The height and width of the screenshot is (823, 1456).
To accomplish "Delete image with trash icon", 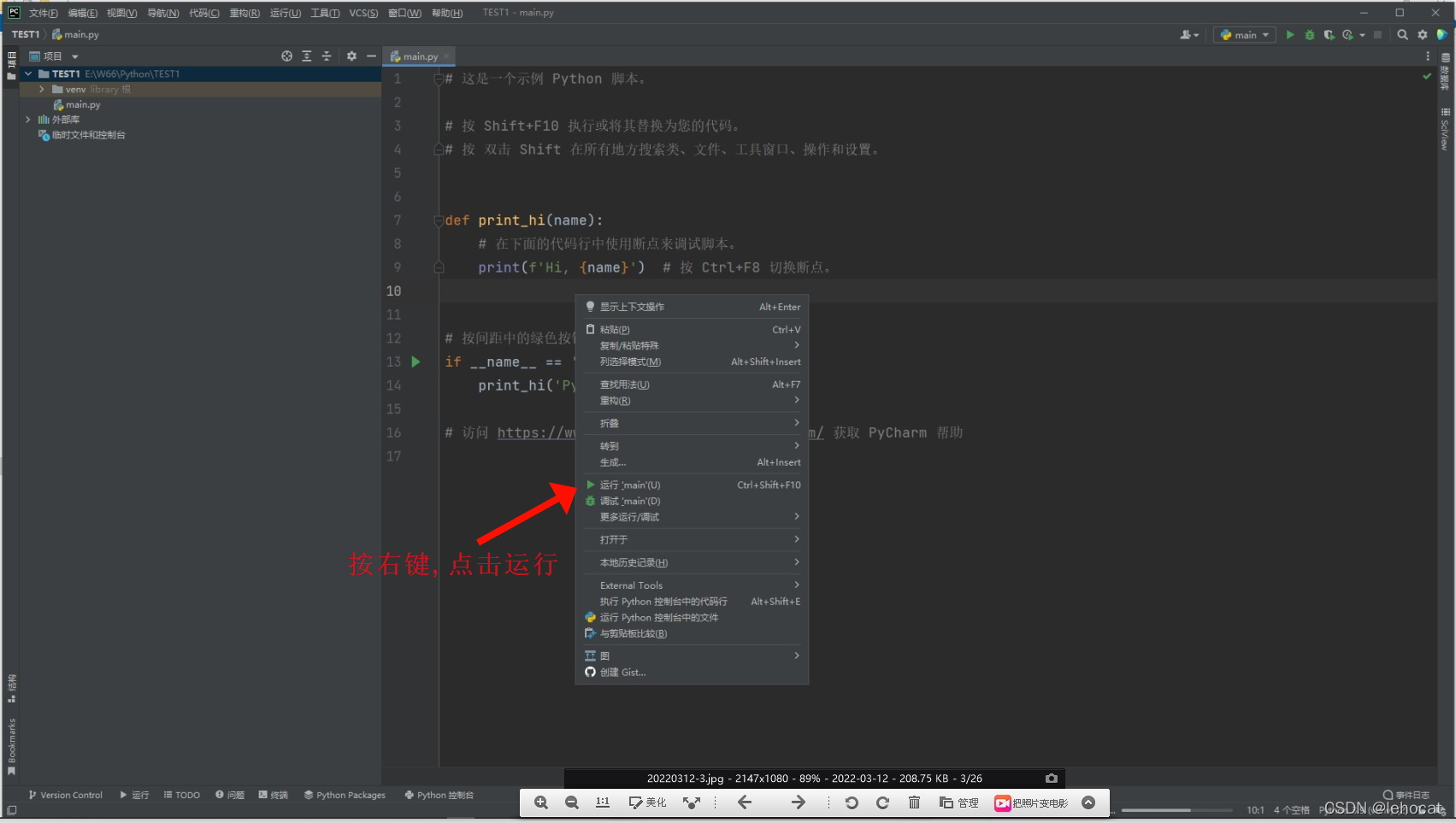I will point(914,802).
